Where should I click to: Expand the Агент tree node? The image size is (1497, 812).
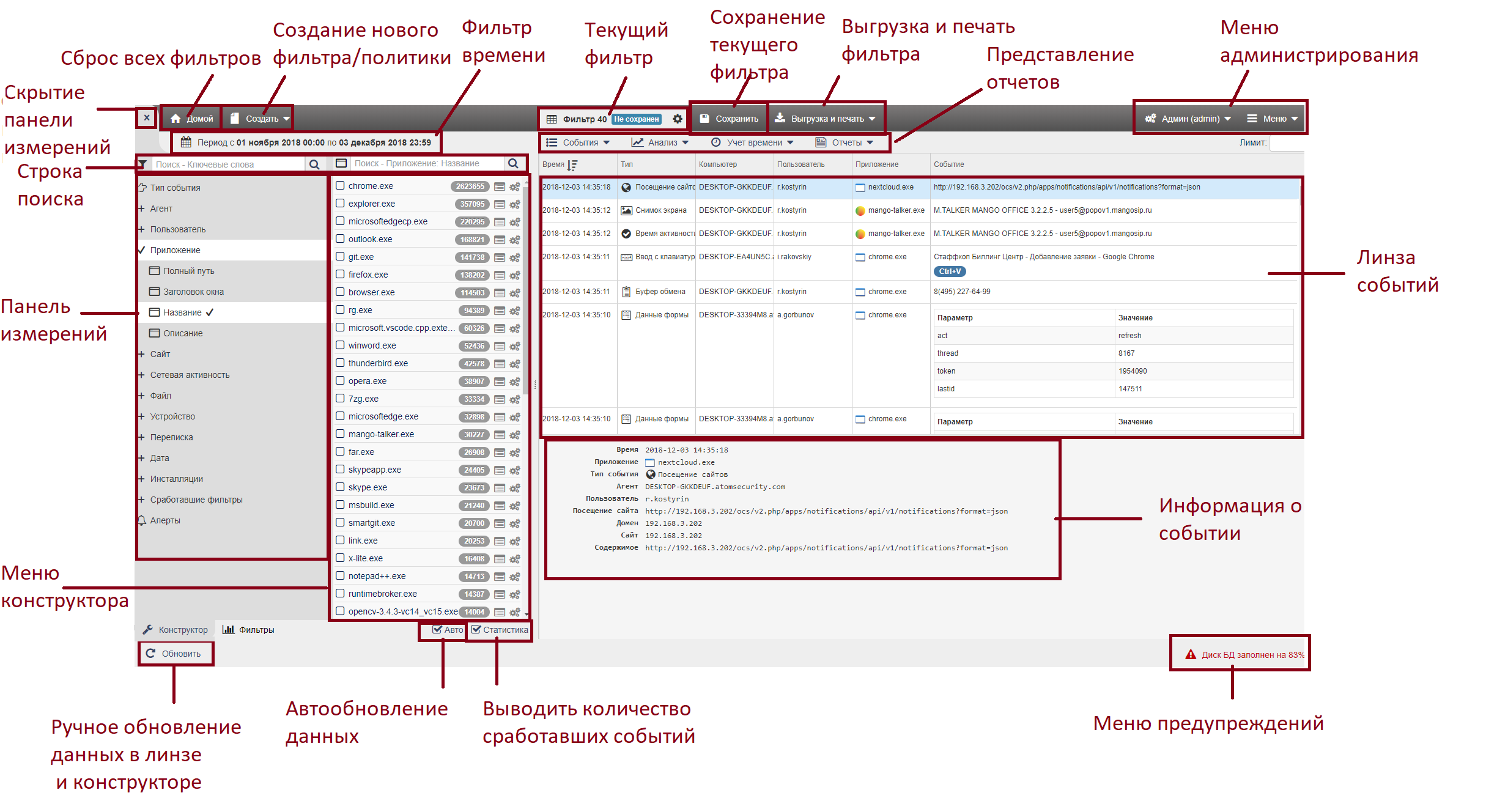tap(141, 209)
